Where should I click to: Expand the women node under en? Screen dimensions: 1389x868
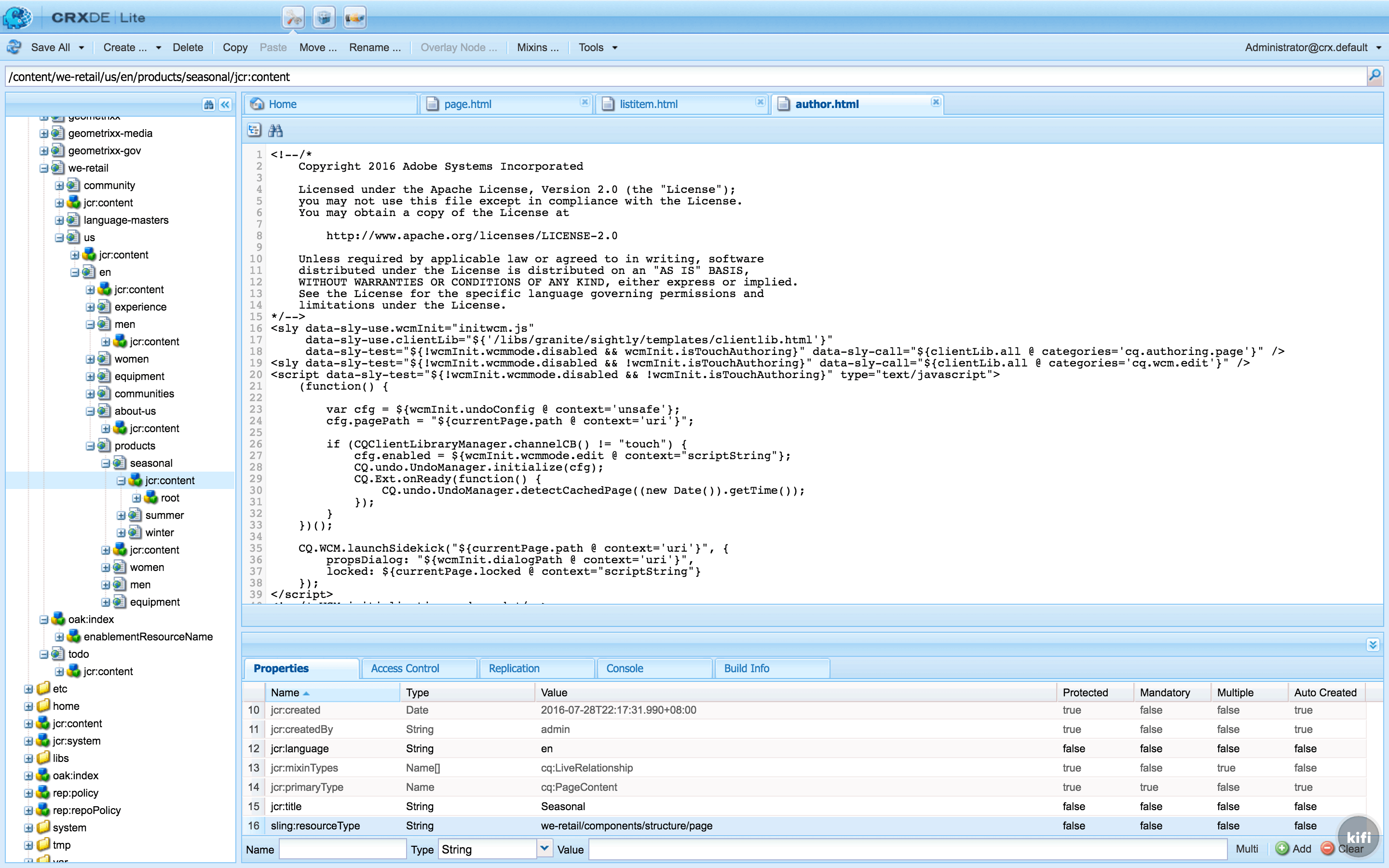[90, 359]
